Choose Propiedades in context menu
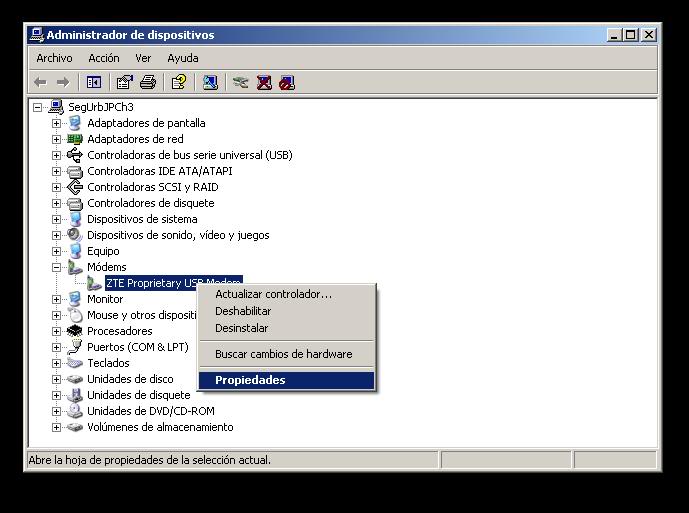The height and width of the screenshot is (513, 689). point(286,380)
